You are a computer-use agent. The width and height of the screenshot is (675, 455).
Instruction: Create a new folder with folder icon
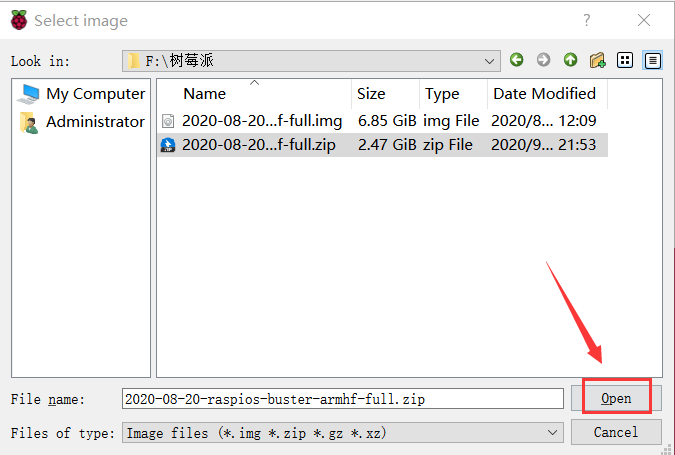point(598,60)
